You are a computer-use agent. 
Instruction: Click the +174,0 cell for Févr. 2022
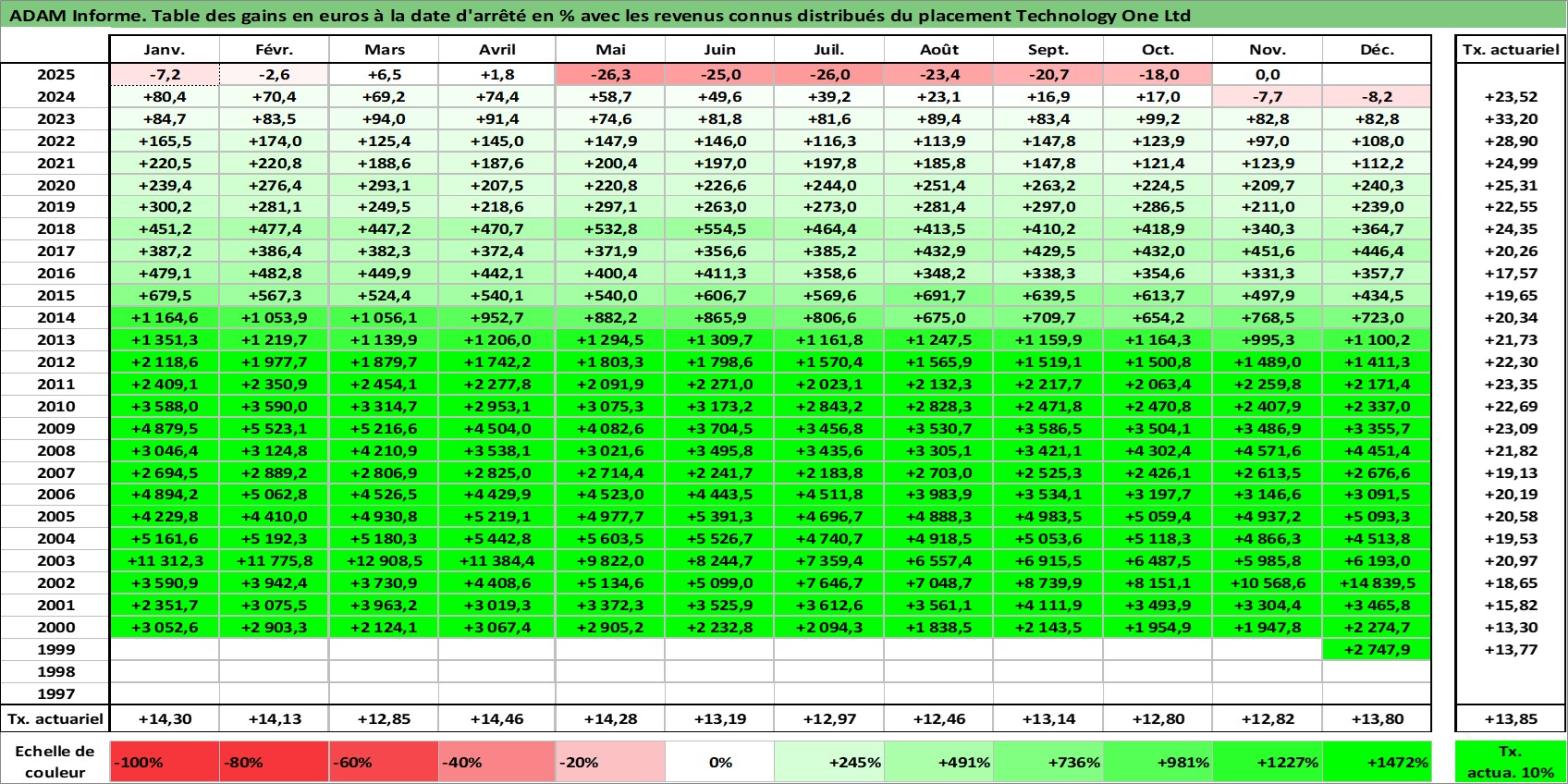274,141
